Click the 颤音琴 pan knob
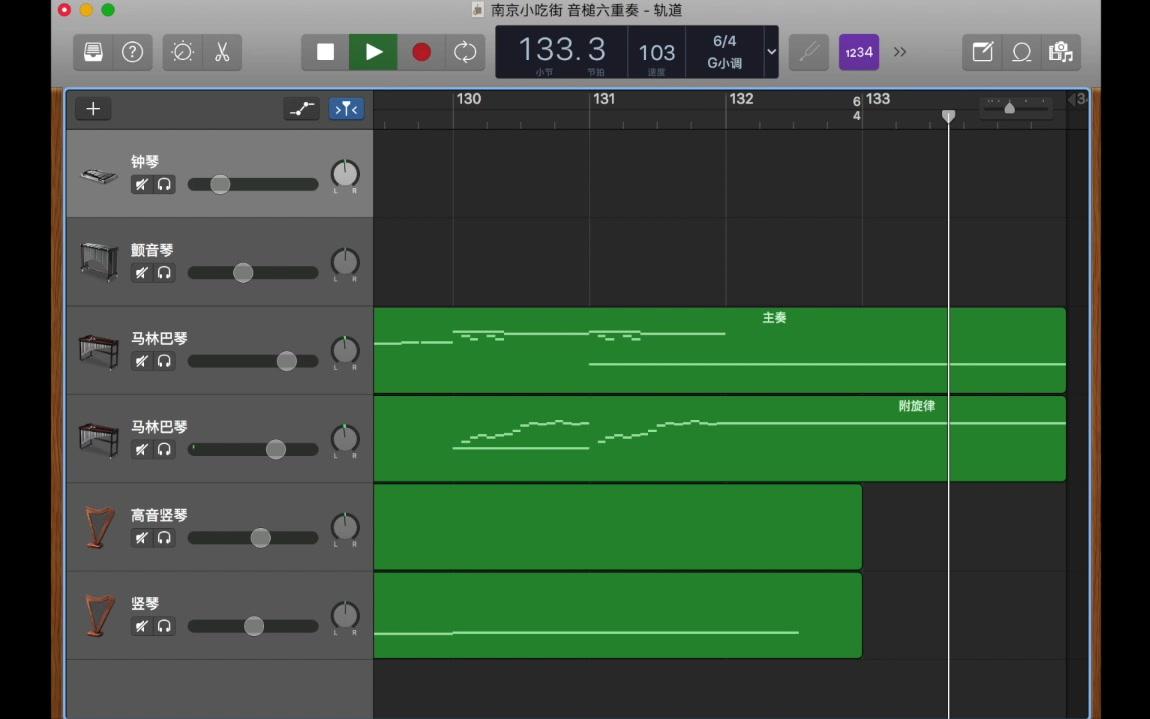Image resolution: width=1150 pixels, height=719 pixels. tap(345, 262)
